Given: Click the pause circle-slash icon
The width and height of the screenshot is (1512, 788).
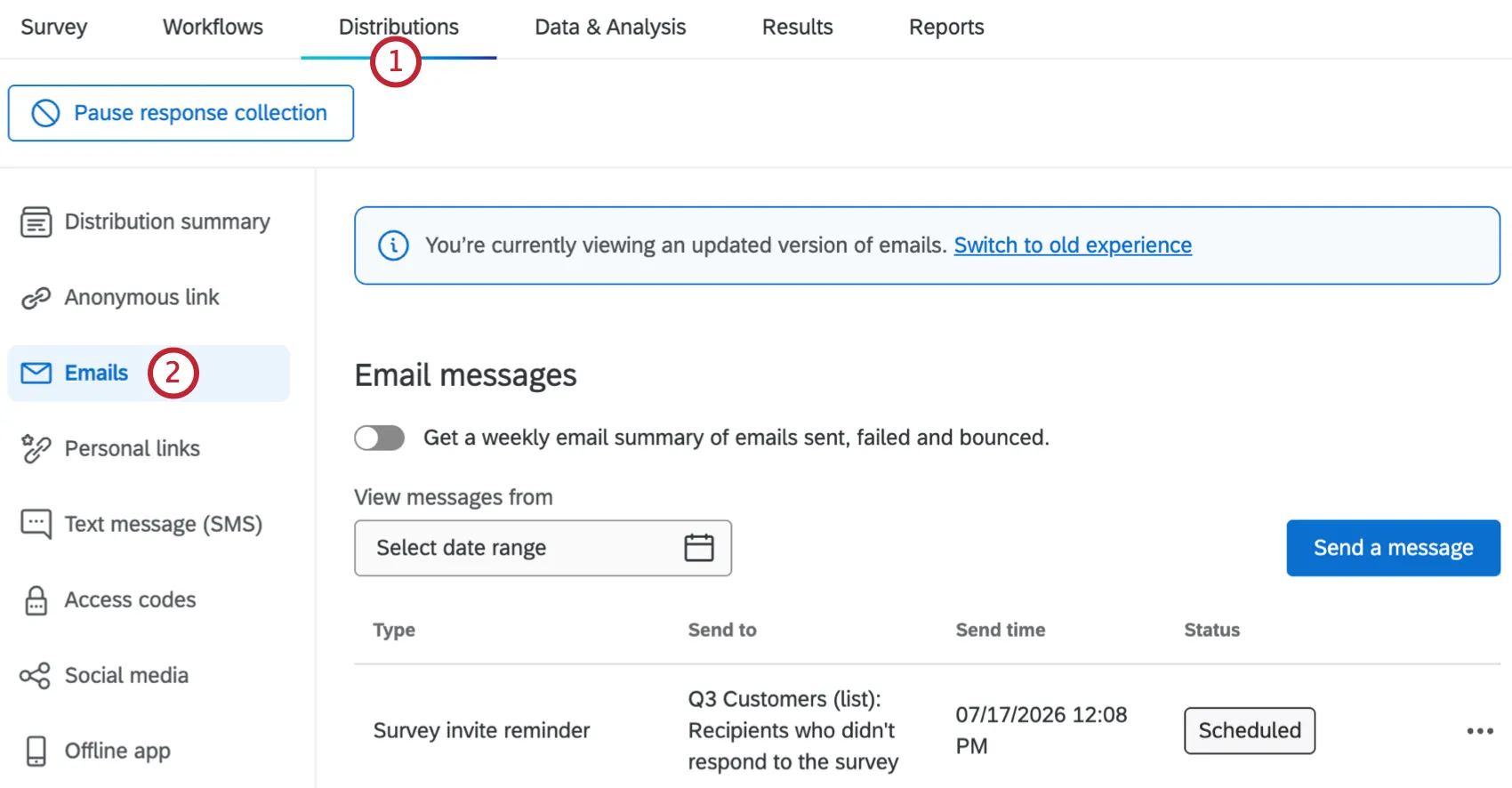Looking at the screenshot, I should point(45,113).
